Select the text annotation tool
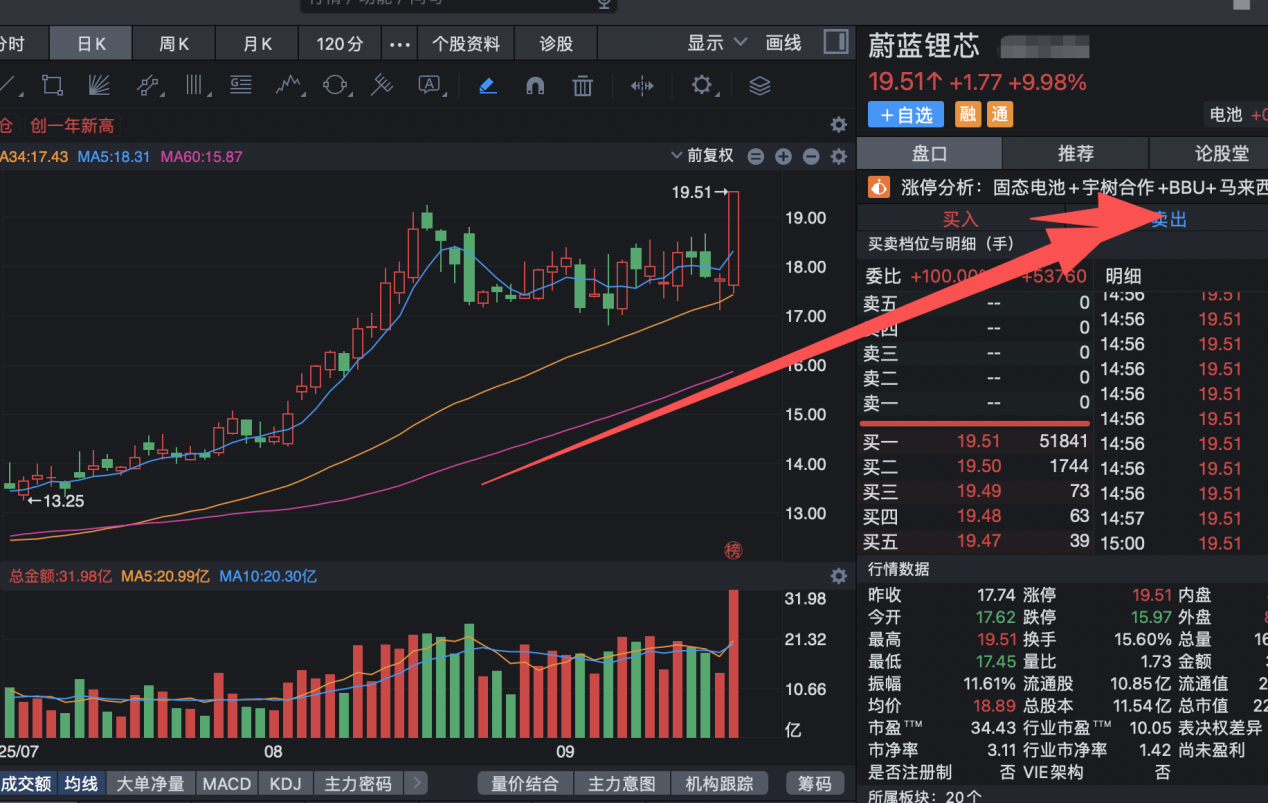Image resolution: width=1268 pixels, height=803 pixels. 430,85
